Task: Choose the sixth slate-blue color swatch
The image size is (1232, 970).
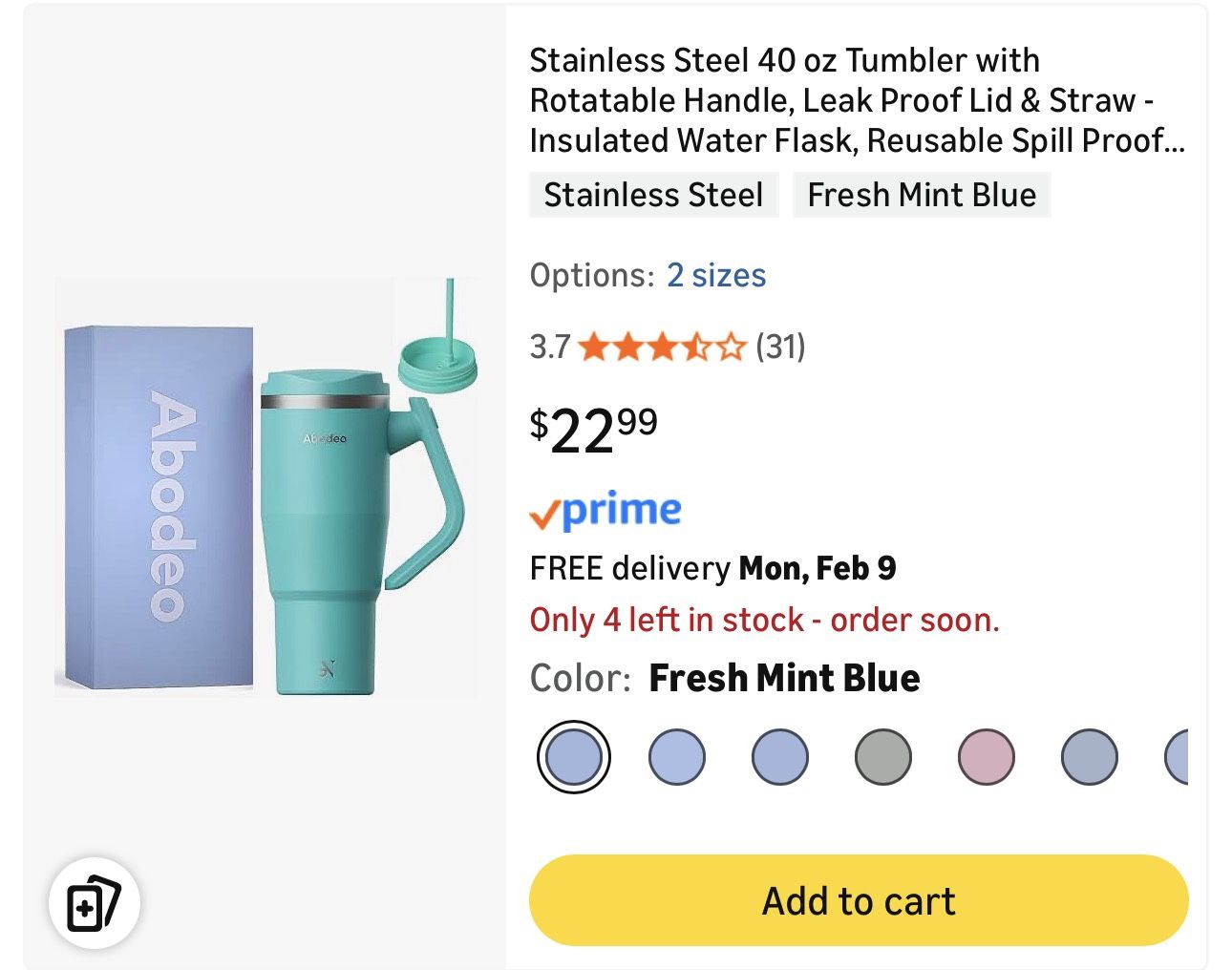Action: pyautogui.click(x=1089, y=757)
